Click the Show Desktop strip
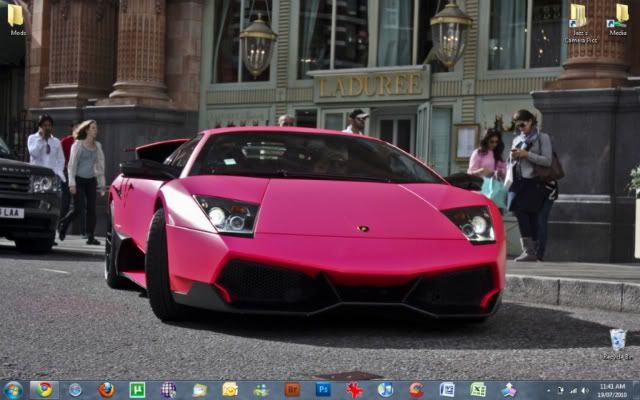This screenshot has height=400, width=640. 637,389
